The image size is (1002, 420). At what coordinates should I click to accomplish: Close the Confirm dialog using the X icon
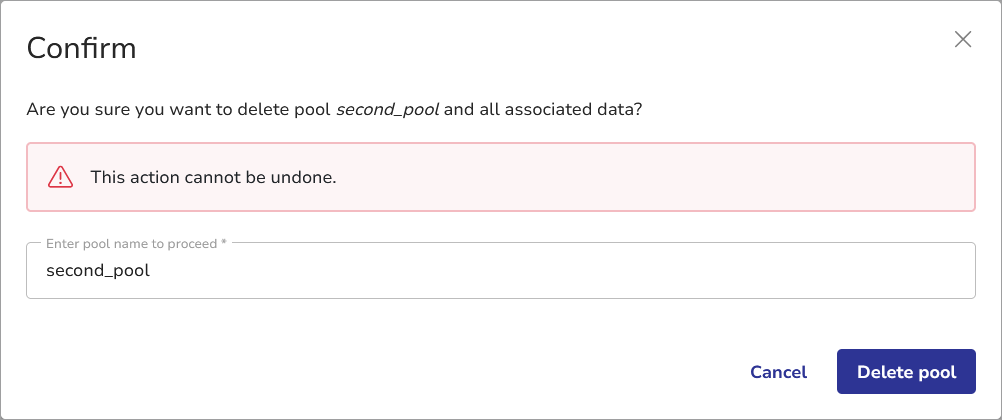963,39
